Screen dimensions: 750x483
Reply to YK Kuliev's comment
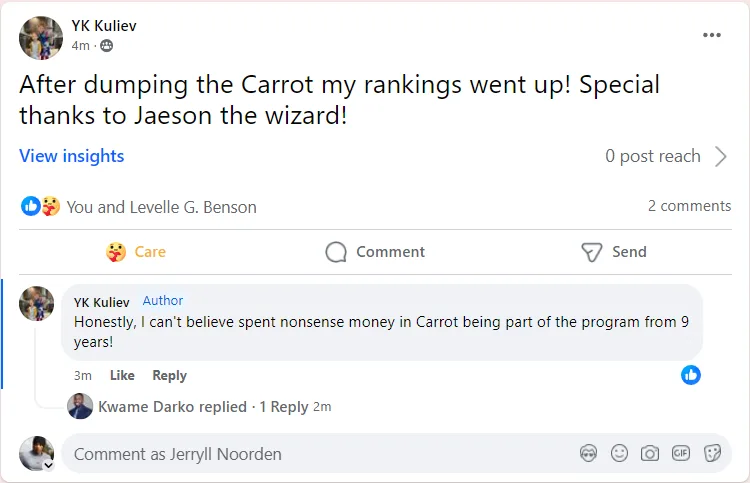[x=169, y=375]
